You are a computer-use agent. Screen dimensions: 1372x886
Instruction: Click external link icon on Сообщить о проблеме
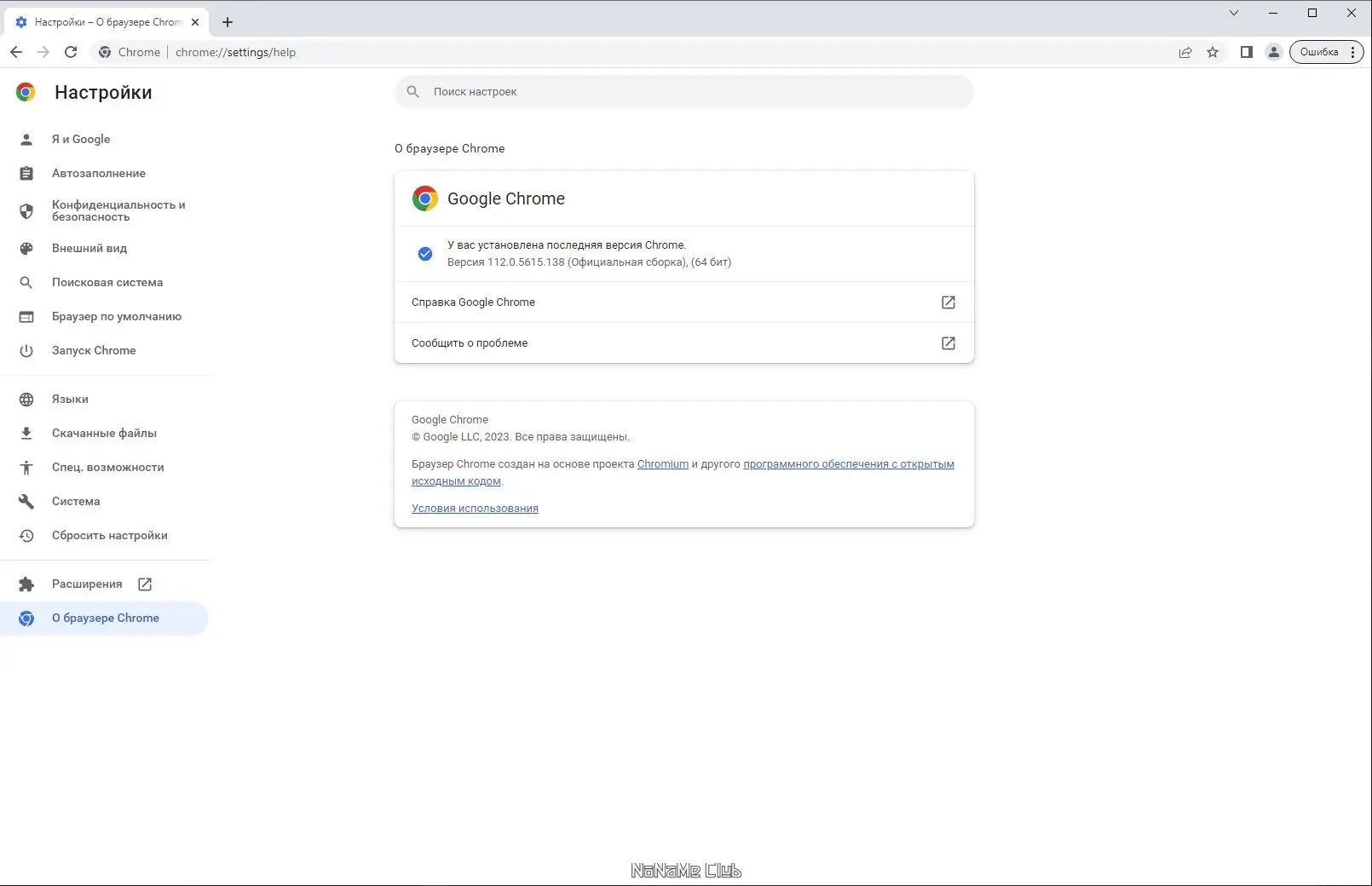pyautogui.click(x=948, y=342)
